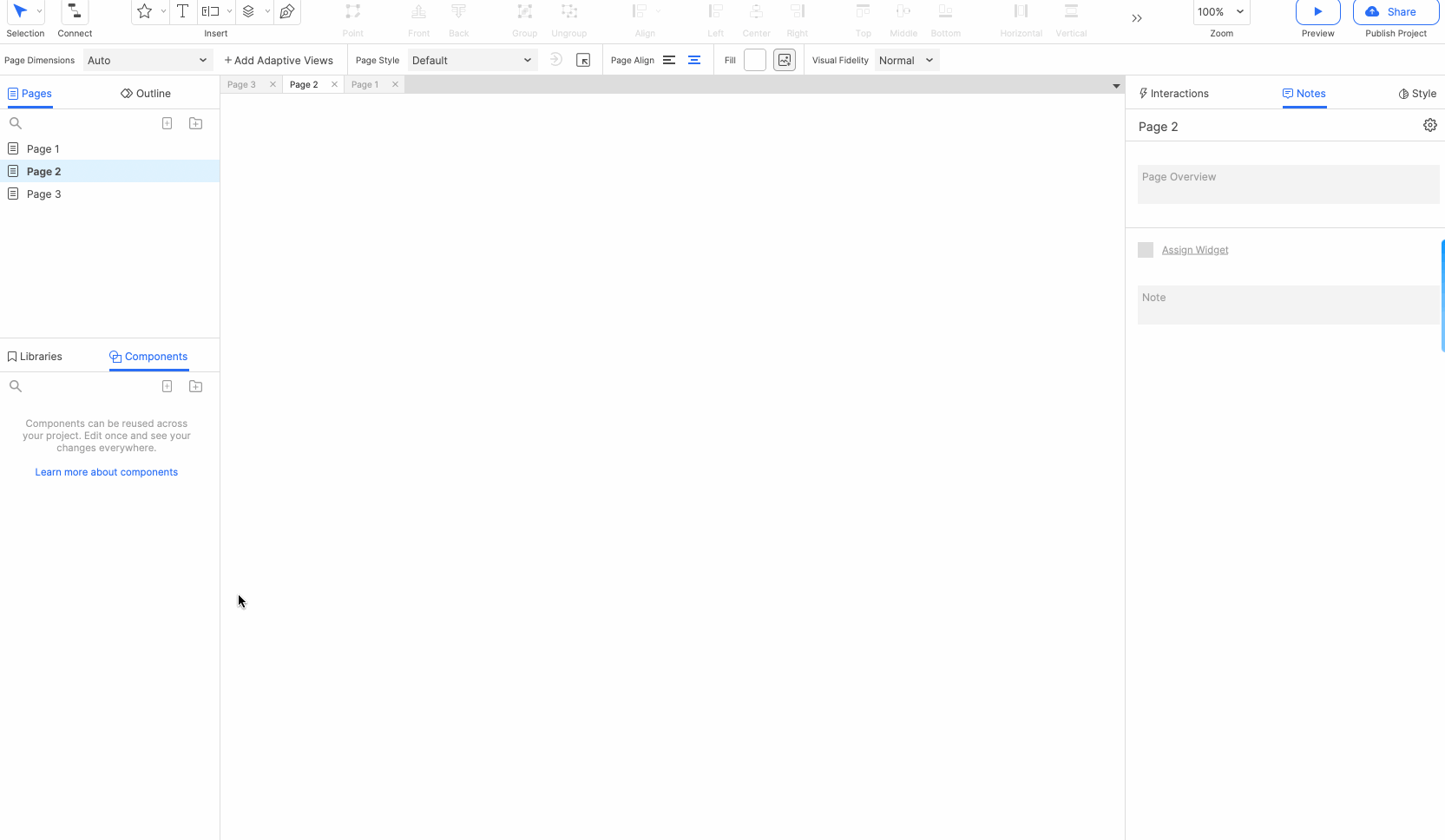Click the Page Overview text field
The height and width of the screenshot is (840, 1445).
point(1288,184)
